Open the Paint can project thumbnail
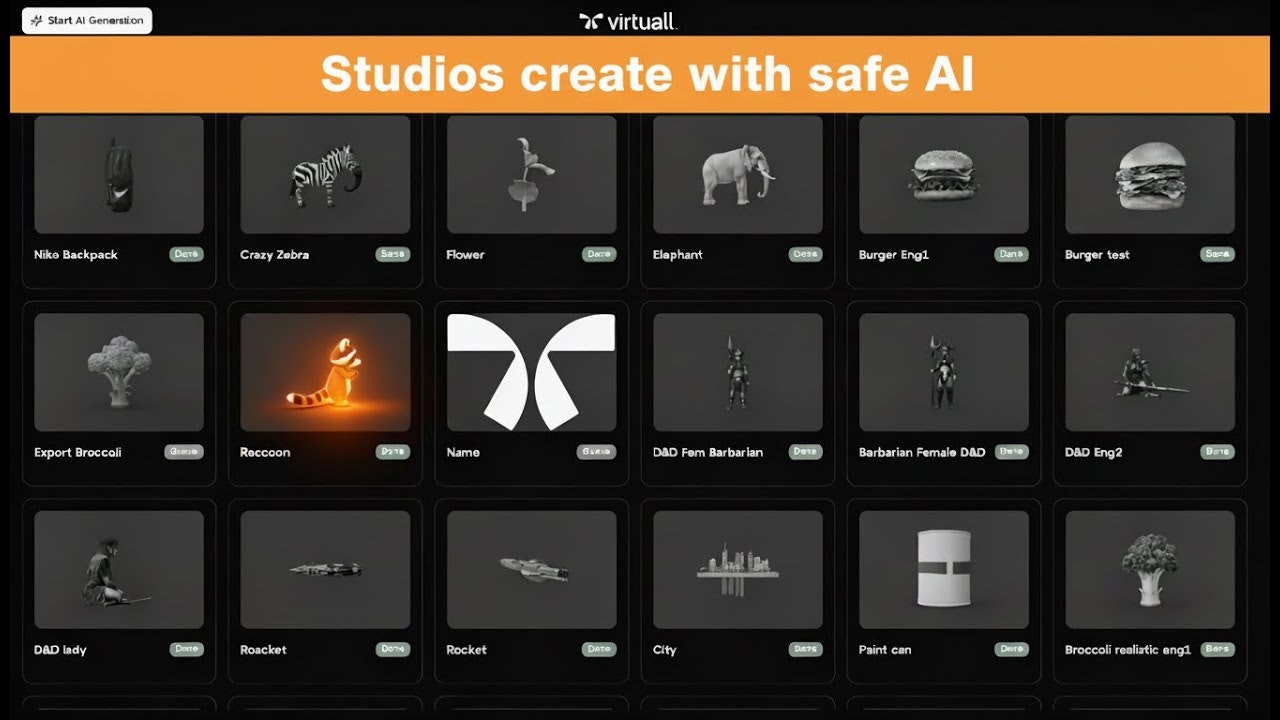Screen dimensions: 1280x720 coord(943,570)
